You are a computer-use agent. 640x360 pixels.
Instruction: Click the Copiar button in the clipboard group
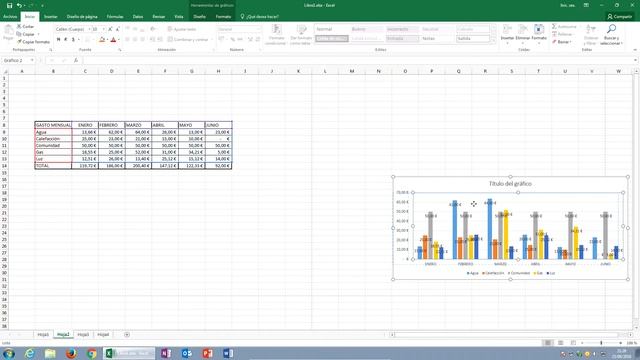(x=26, y=34)
